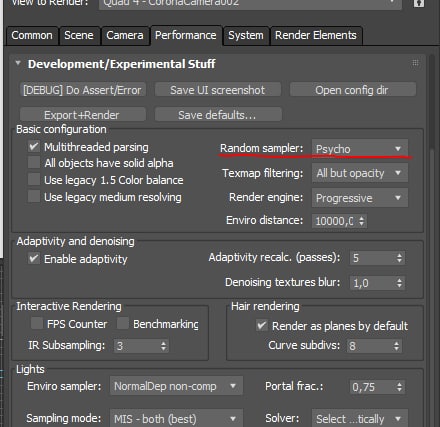Viewport: 440px width, 427px height.
Task: Click the Denoising textures blur spinner
Action: (x=400, y=283)
